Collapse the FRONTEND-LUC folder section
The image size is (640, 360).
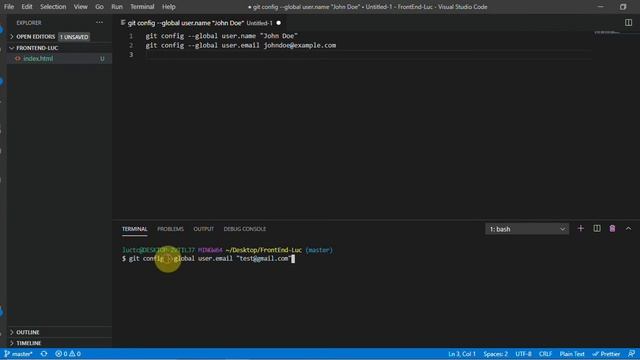pyautogui.click(x=37, y=48)
